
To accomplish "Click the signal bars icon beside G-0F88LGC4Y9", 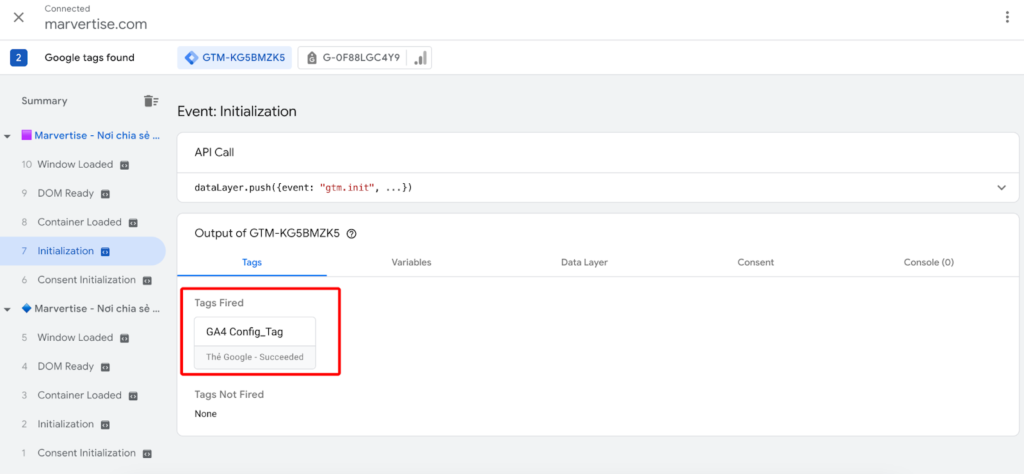I will (421, 57).
